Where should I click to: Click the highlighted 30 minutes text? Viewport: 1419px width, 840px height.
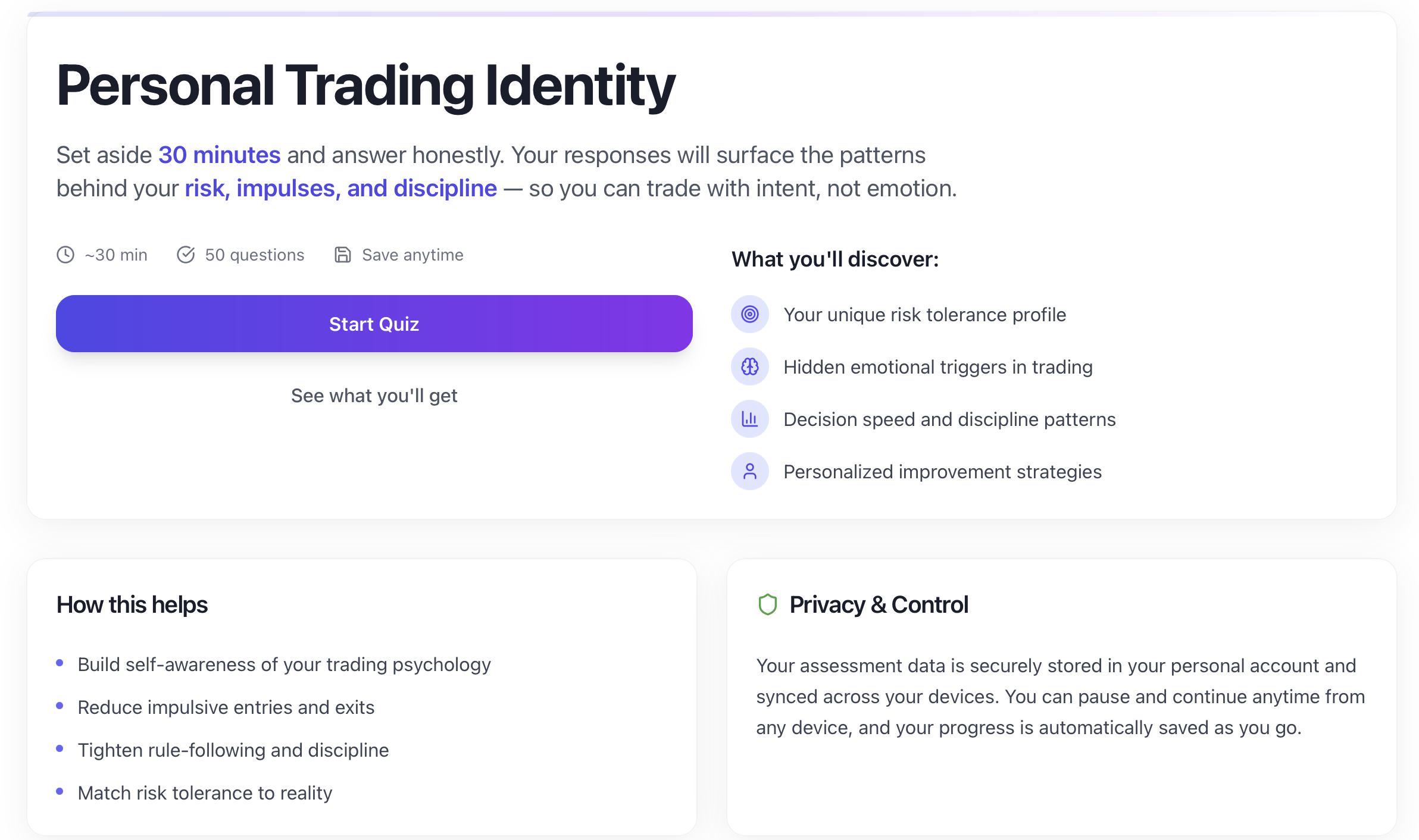click(x=219, y=154)
